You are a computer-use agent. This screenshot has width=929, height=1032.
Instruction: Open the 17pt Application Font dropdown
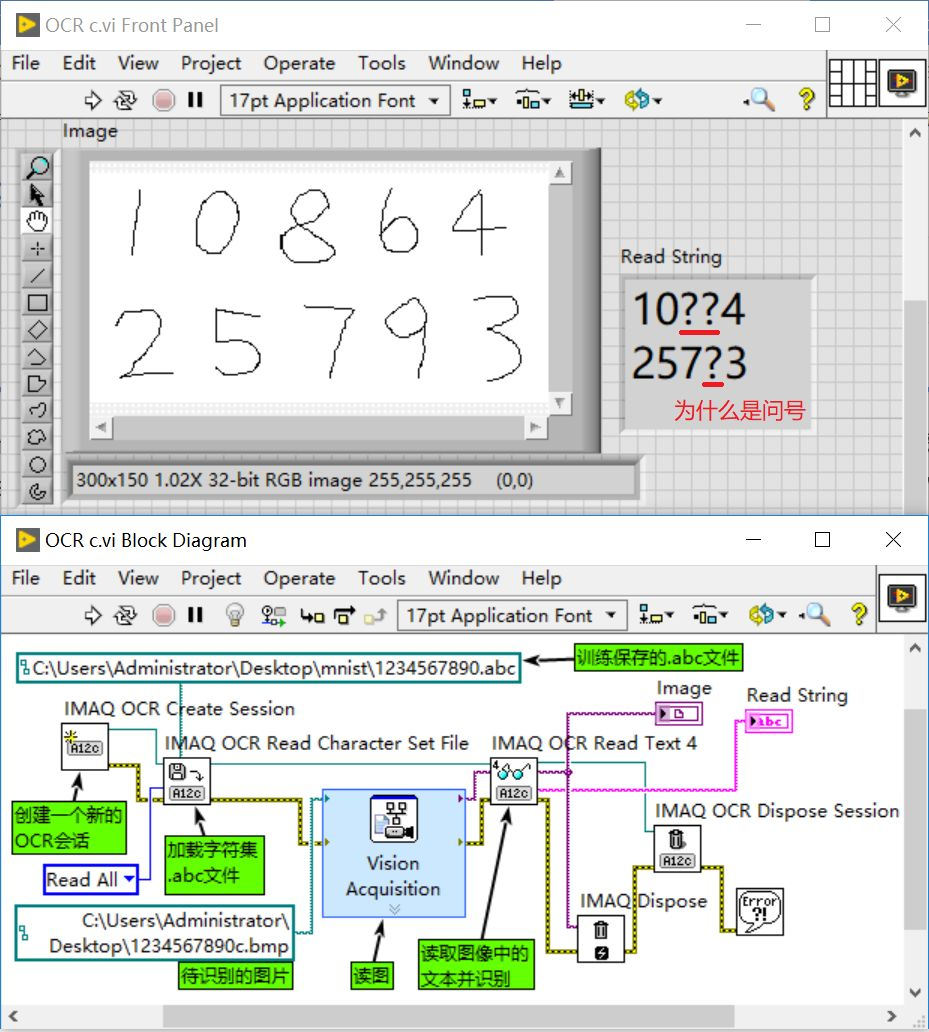click(x=334, y=99)
